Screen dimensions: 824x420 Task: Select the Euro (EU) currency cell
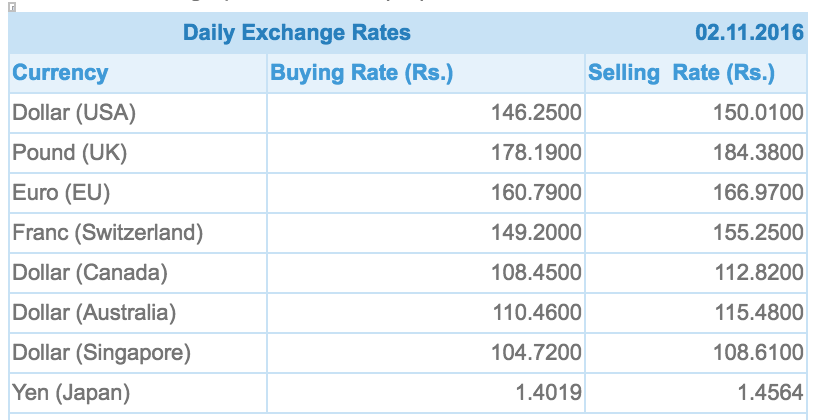(x=62, y=193)
